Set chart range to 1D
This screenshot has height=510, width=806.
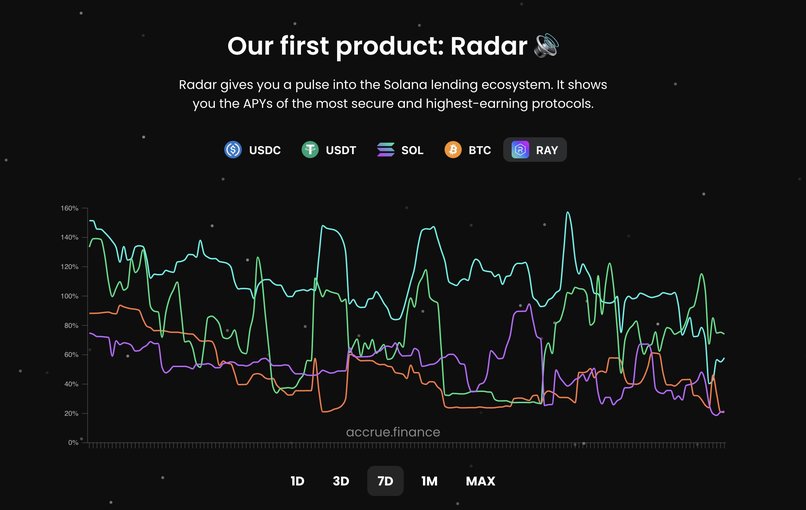[x=297, y=481]
